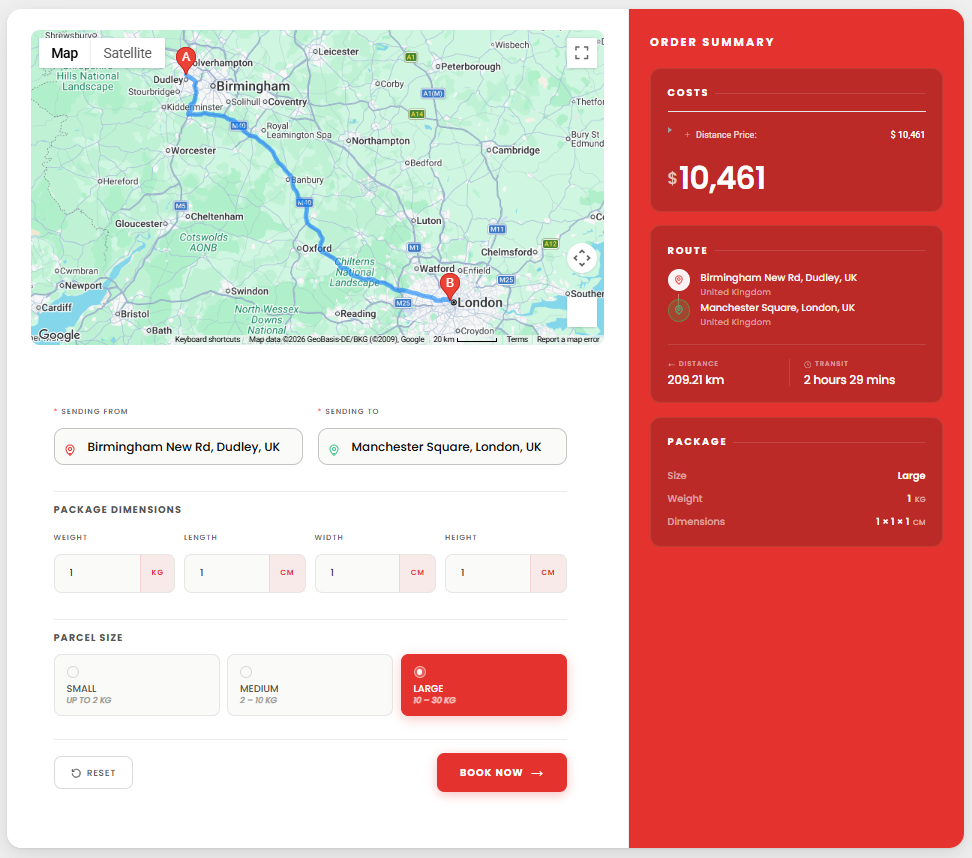Click the CM unit badge on Width
The height and width of the screenshot is (858, 972).
[x=417, y=573]
